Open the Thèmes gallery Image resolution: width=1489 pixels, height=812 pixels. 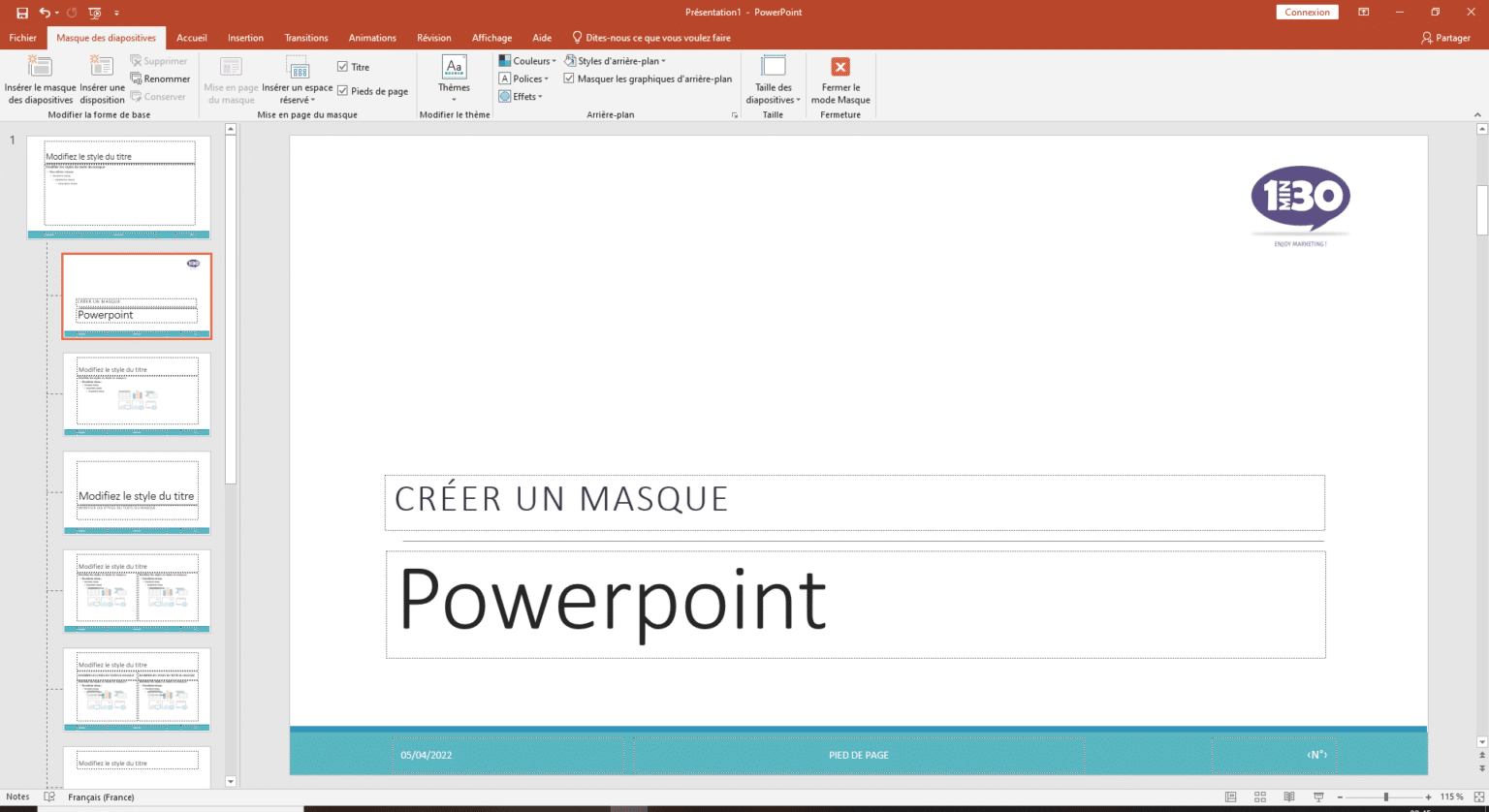[453, 79]
